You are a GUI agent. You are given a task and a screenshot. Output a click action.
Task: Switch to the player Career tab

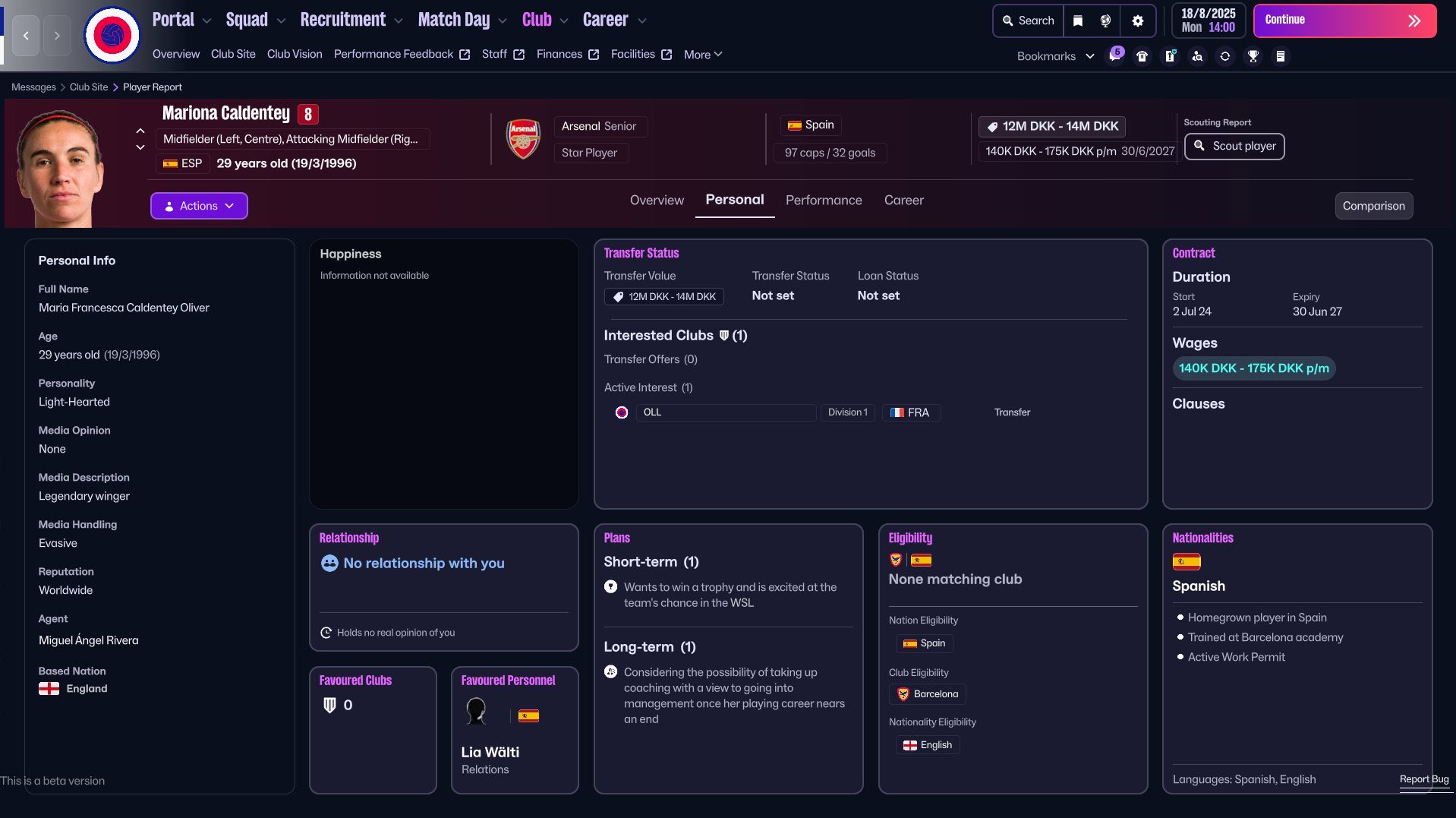click(x=903, y=201)
